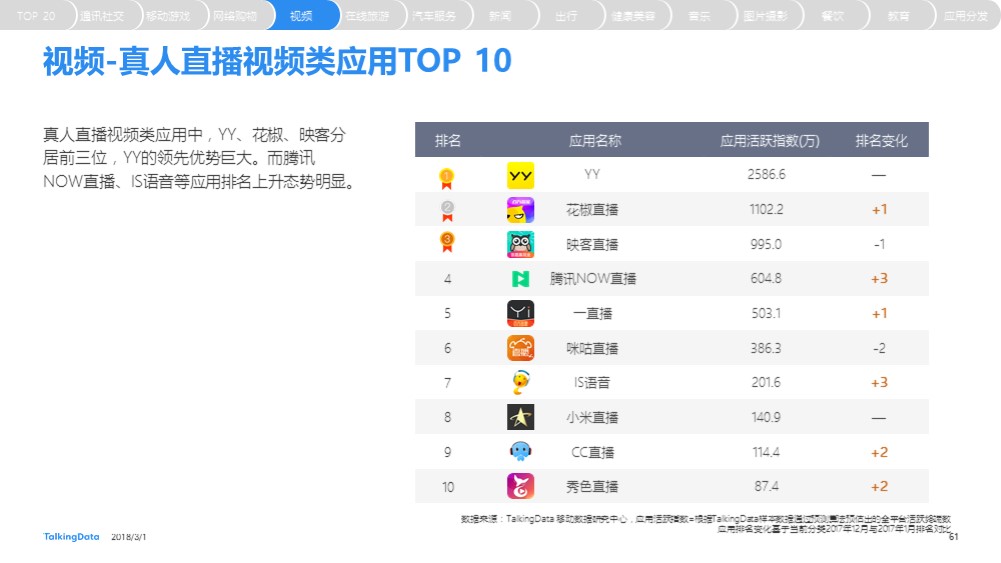The image size is (1001, 563).
Task: Select the IS语音 name cell
Action: (x=592, y=382)
